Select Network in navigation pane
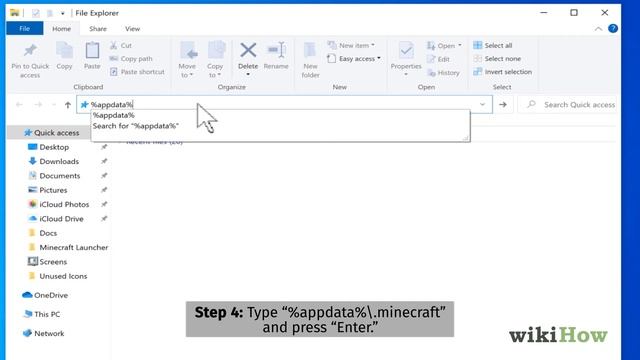 43,333
